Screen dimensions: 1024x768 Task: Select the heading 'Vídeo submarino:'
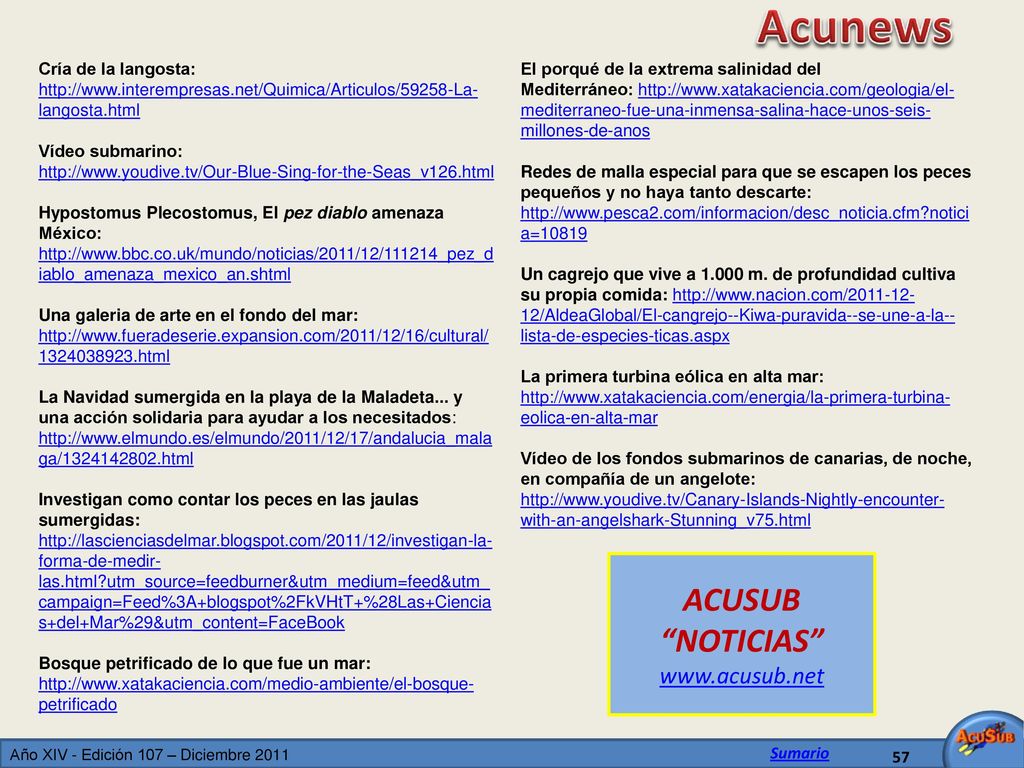tap(110, 152)
